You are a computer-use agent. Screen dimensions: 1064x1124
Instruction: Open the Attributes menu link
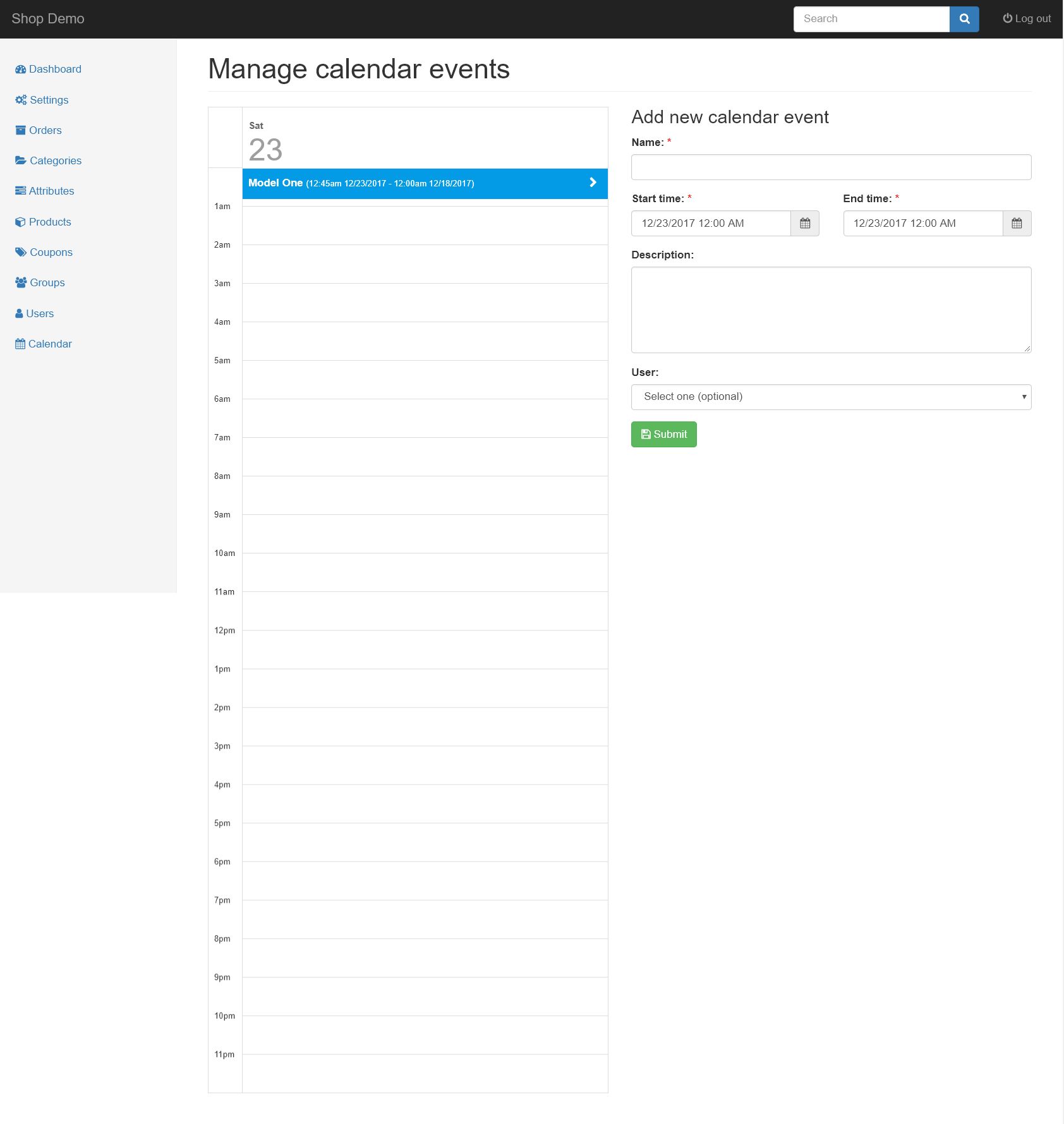[x=52, y=191]
